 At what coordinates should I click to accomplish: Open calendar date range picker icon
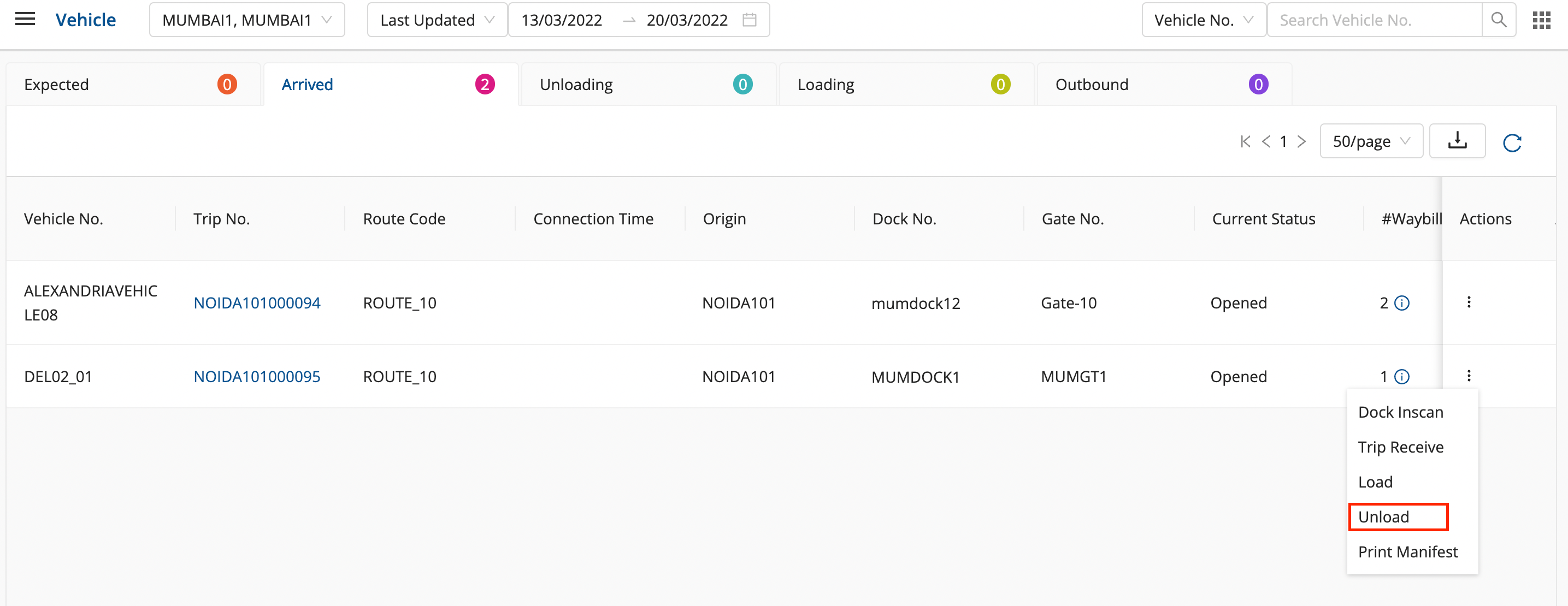pyautogui.click(x=749, y=20)
